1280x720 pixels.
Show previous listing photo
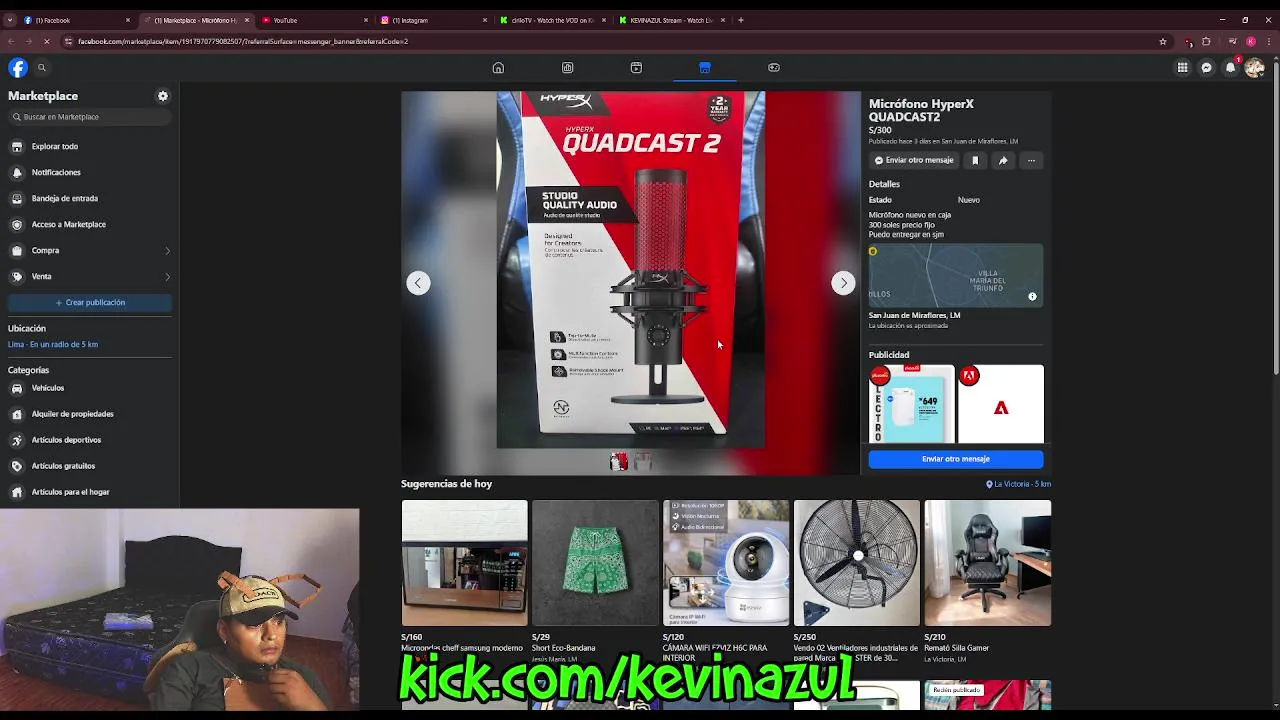(418, 283)
